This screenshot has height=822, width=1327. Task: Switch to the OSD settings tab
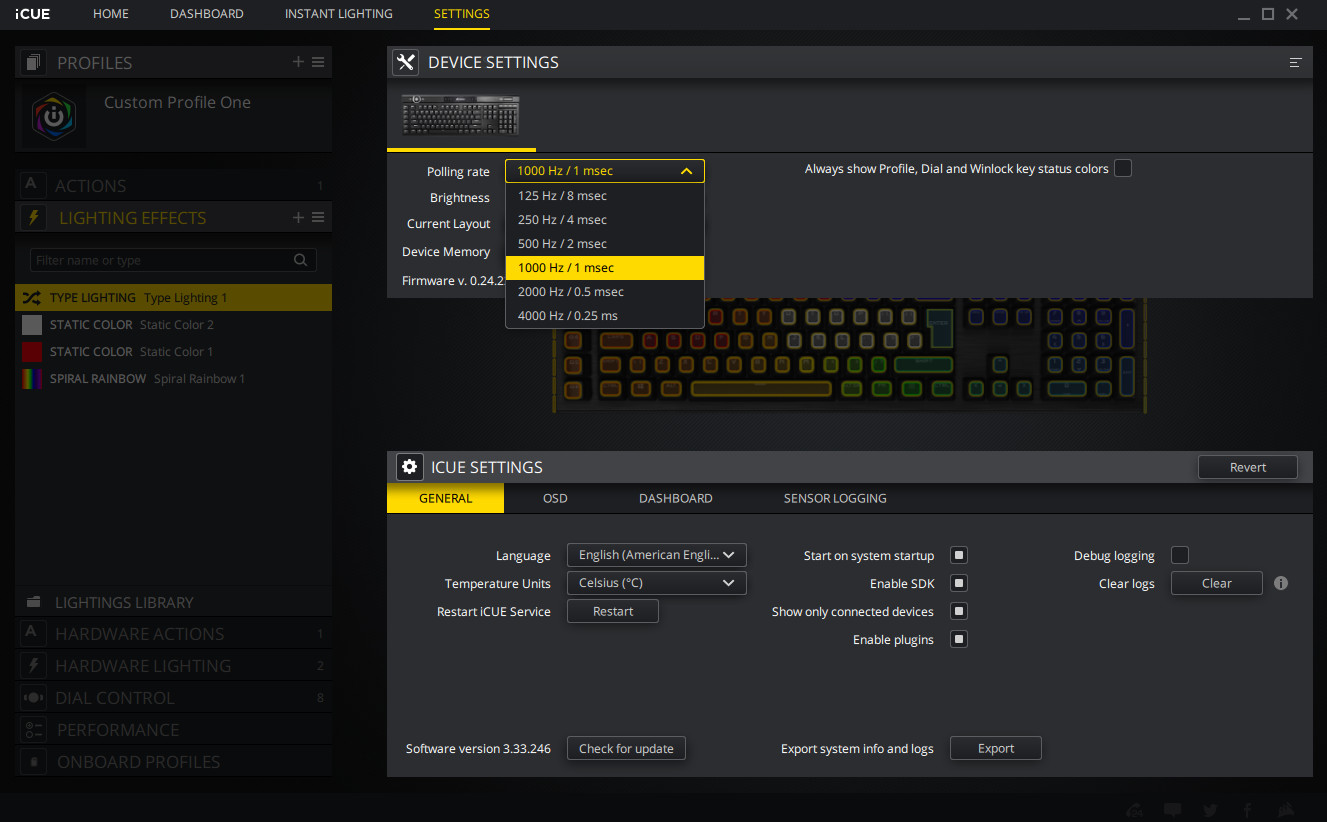555,498
